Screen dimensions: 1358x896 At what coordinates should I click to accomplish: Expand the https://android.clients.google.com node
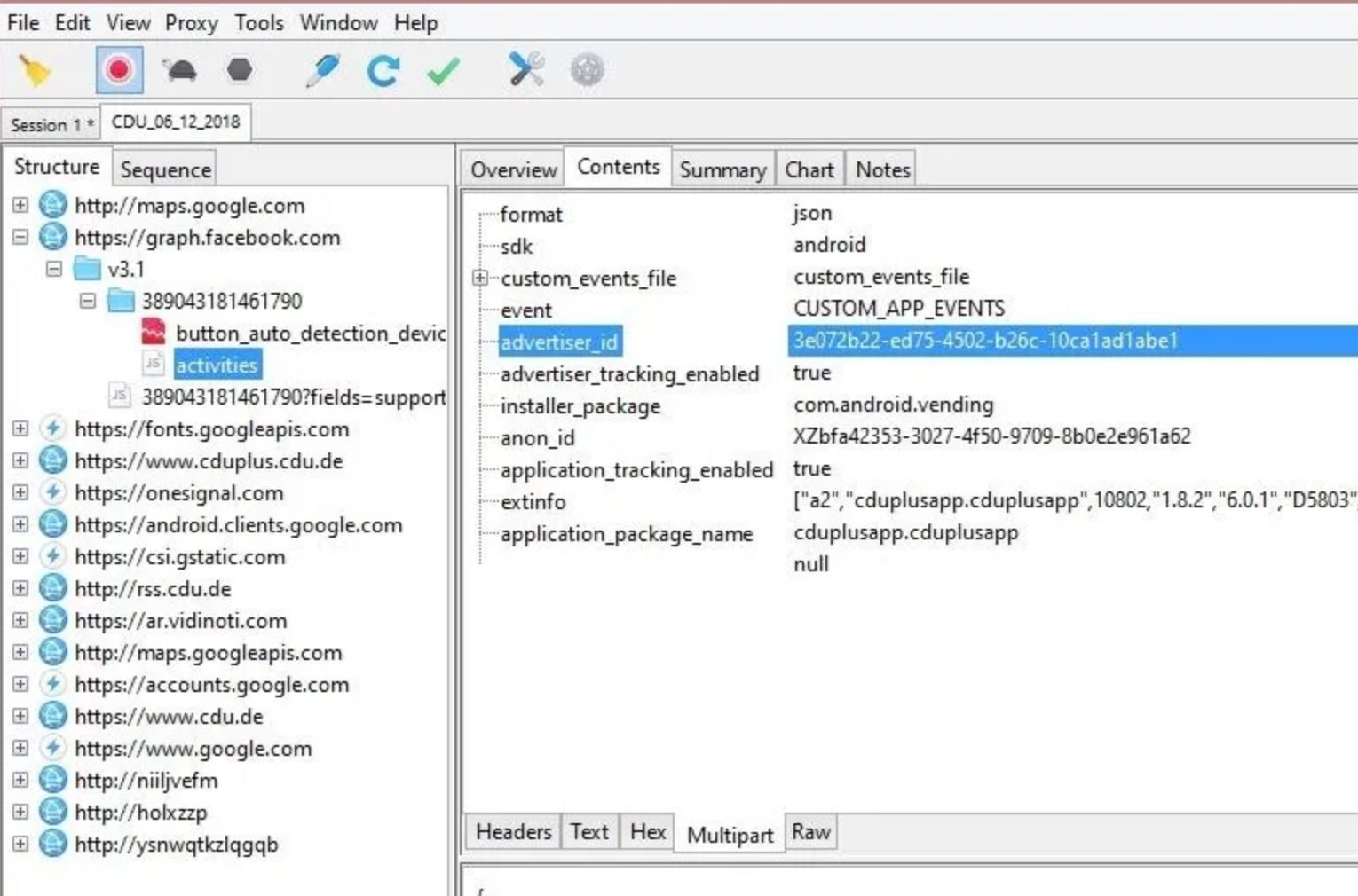coord(20,524)
